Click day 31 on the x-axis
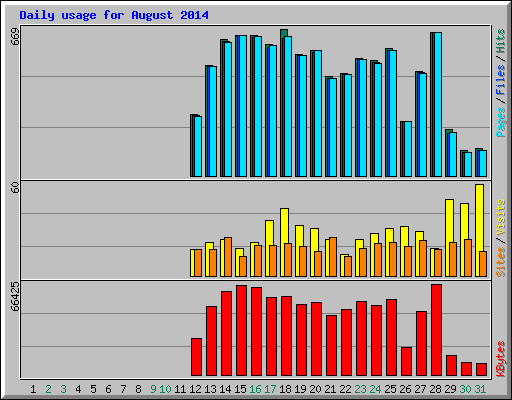 point(480,389)
